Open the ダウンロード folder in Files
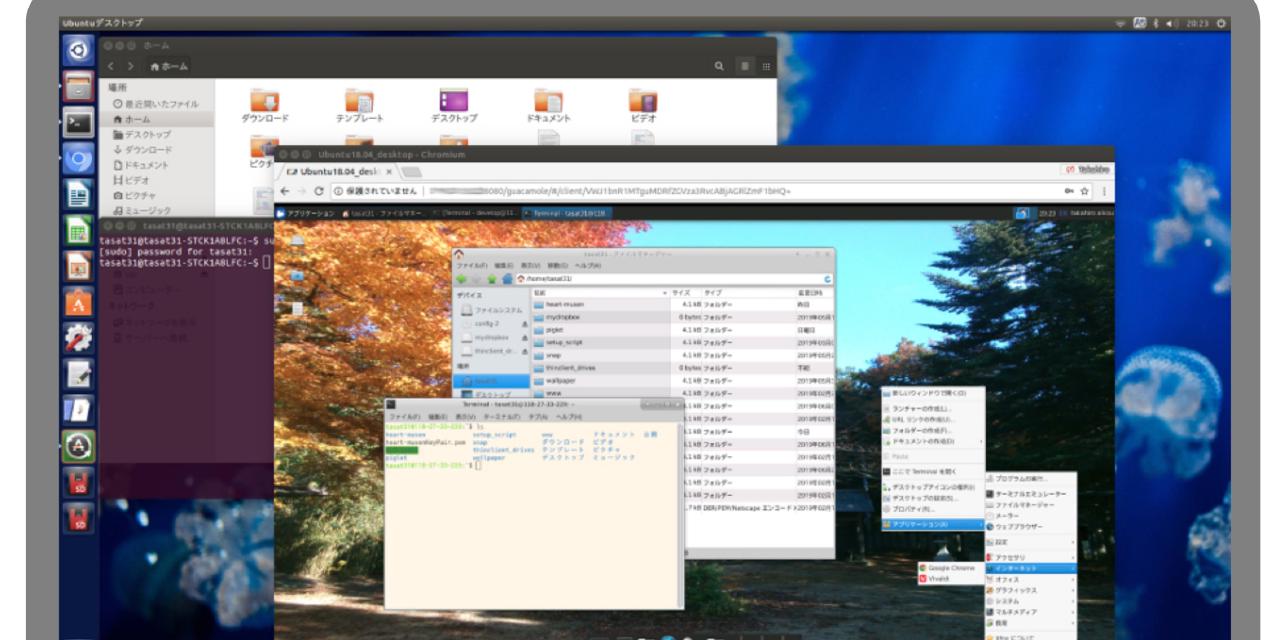 tap(265, 105)
